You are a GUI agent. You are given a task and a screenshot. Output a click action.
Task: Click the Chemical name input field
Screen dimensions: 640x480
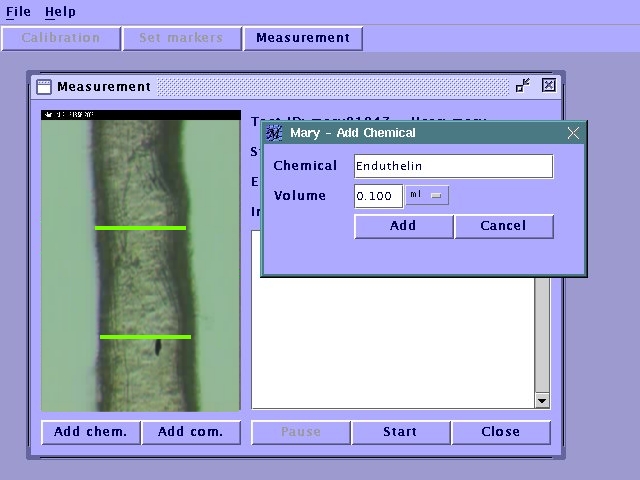tap(453, 166)
